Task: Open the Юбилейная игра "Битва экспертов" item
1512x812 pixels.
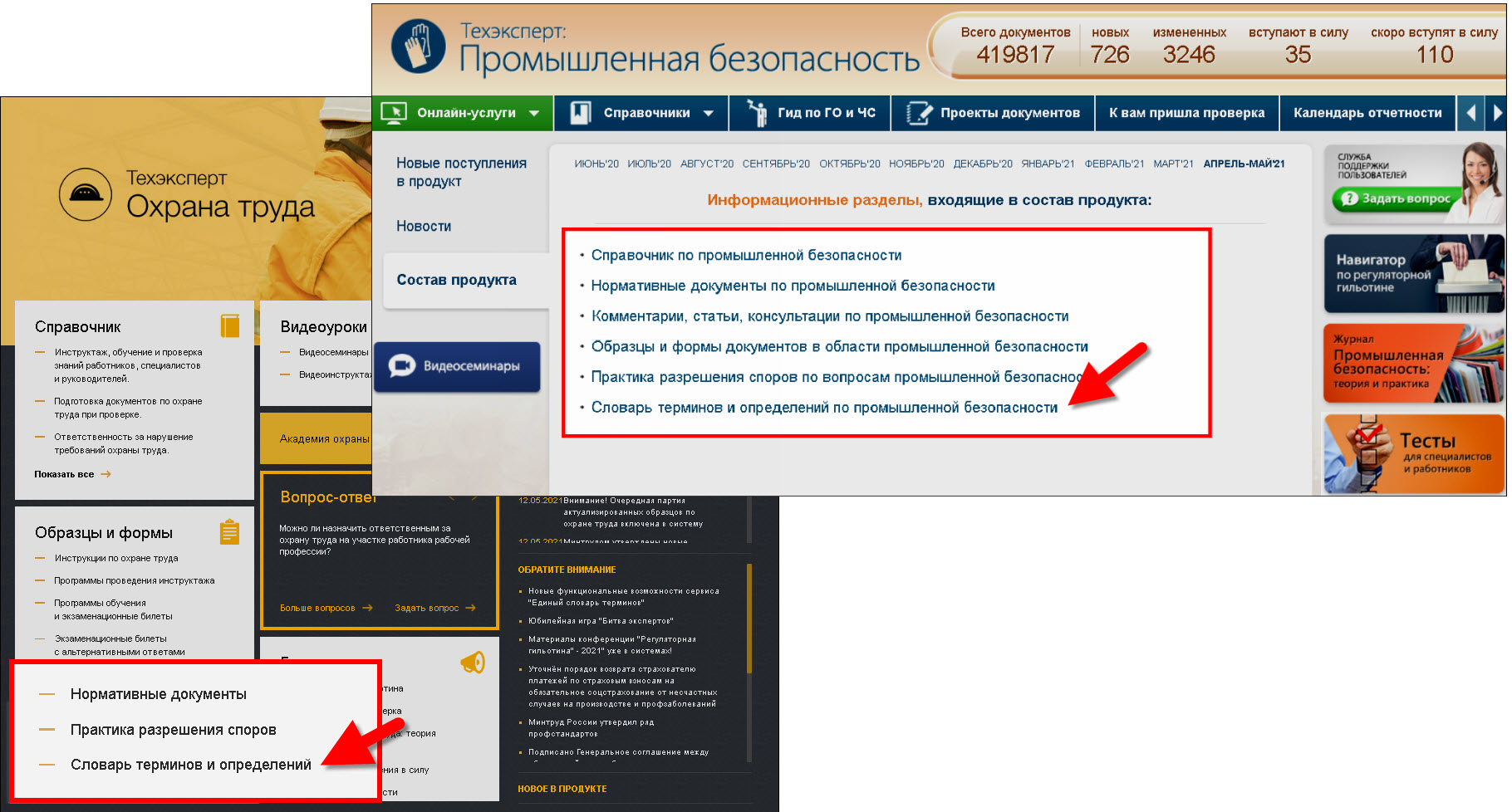Action: pos(601,621)
